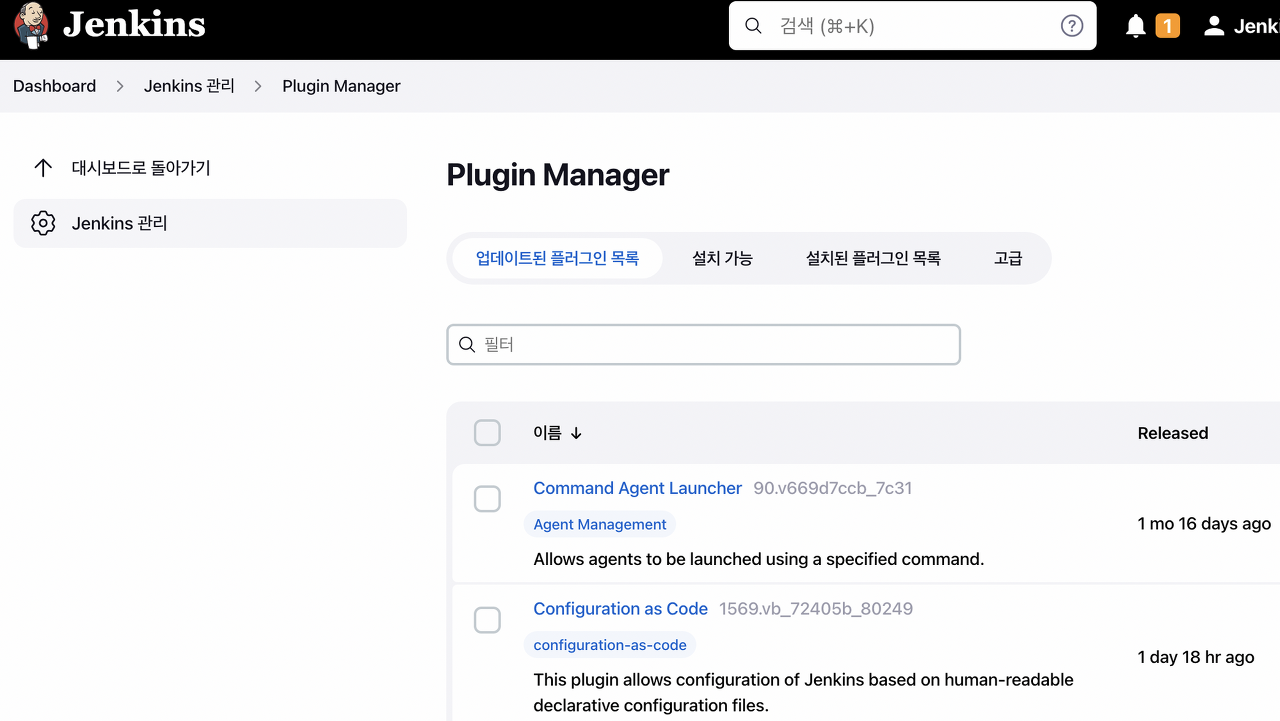Image resolution: width=1280 pixels, height=721 pixels.
Task: Open the user profile icon
Action: pos(1214,26)
